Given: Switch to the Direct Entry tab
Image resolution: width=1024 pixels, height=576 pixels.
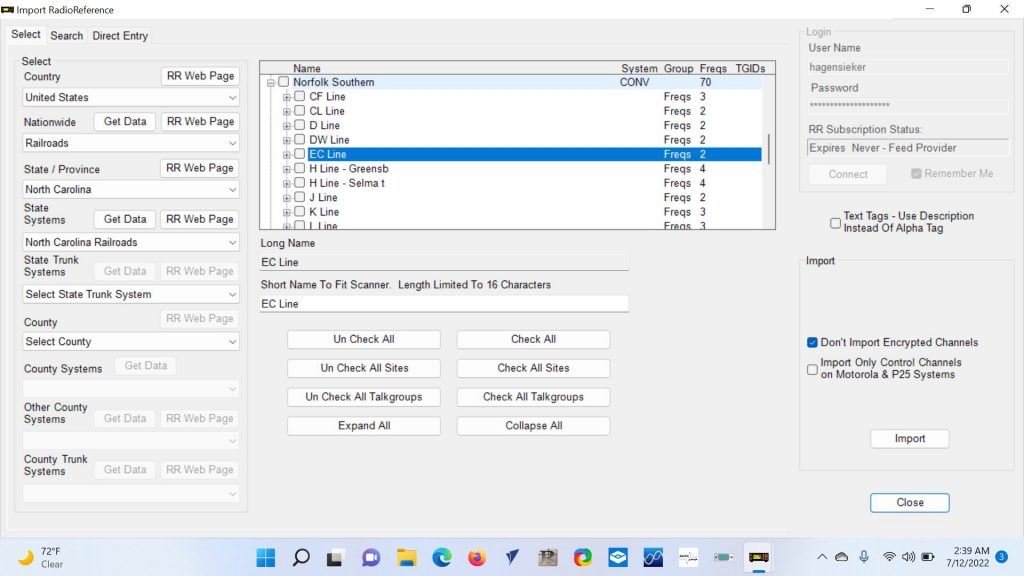Looking at the screenshot, I should pos(120,36).
